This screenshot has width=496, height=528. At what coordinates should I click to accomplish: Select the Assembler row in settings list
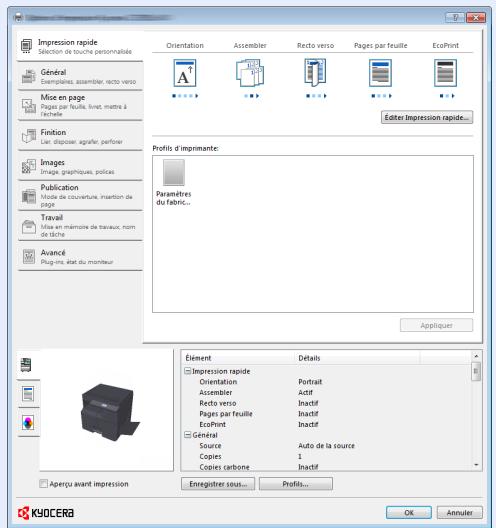[x=327, y=393]
